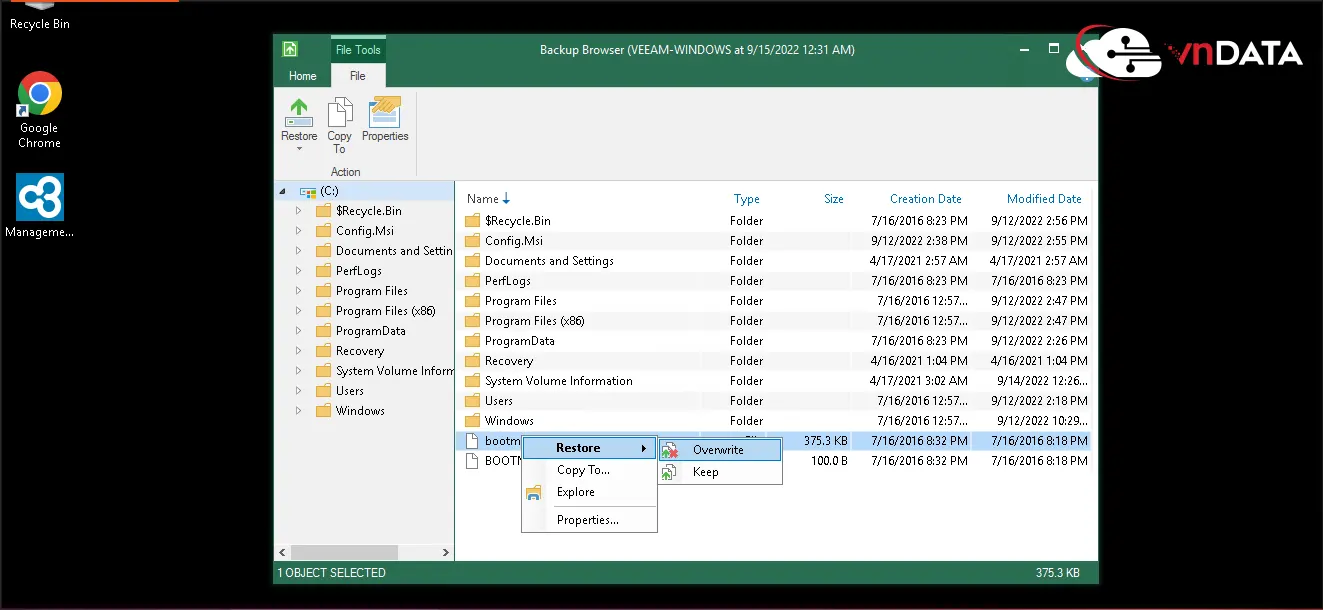Screen dimensions: 1323x610
Task: Select $Recycle.Bin folder icon in the file list
Action: coord(473,221)
